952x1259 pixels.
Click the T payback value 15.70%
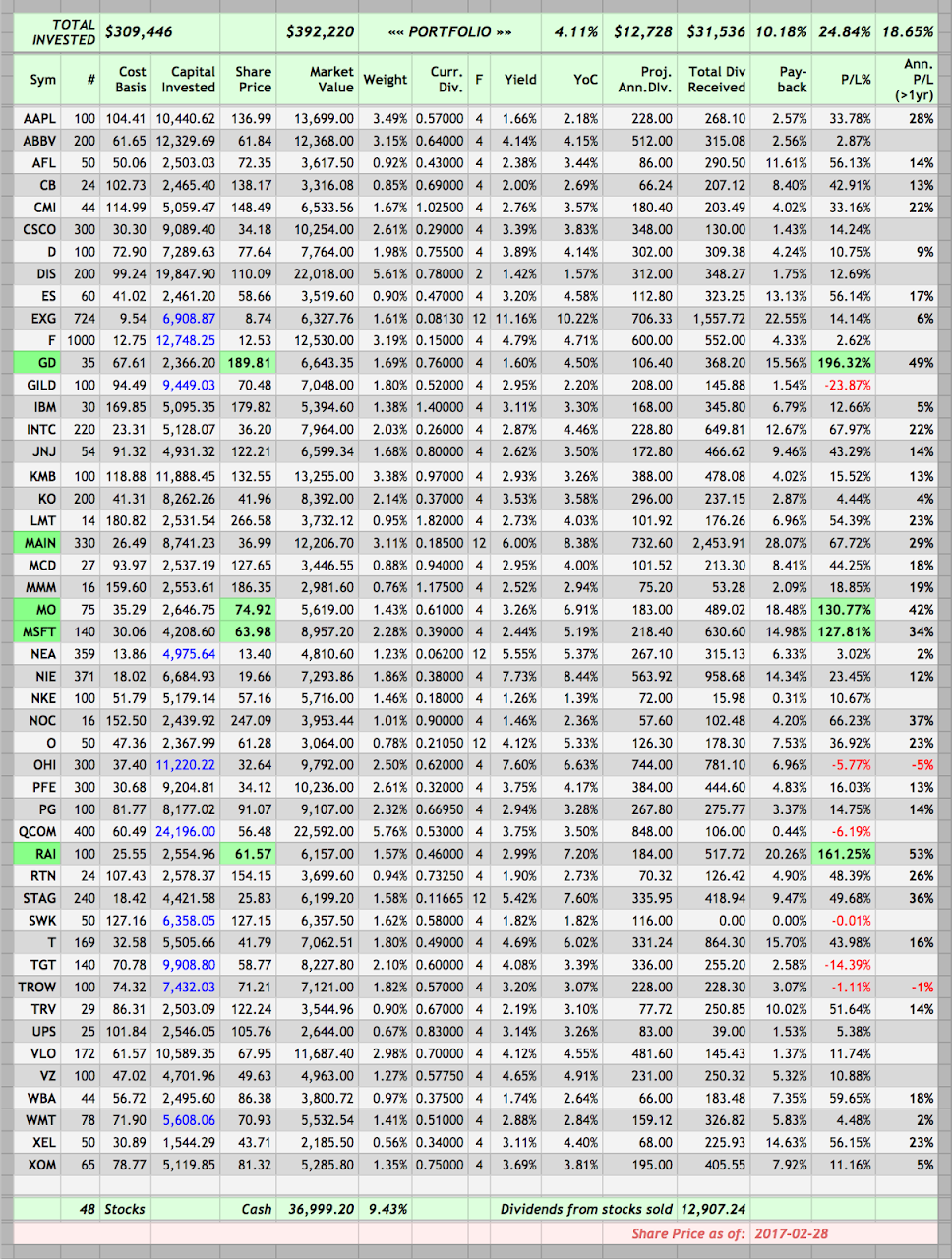788,942
